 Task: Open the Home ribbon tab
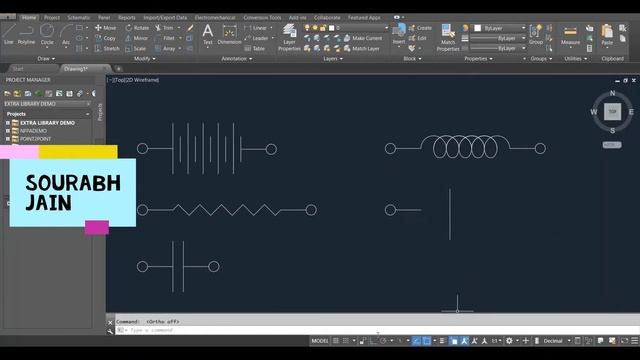(29, 18)
